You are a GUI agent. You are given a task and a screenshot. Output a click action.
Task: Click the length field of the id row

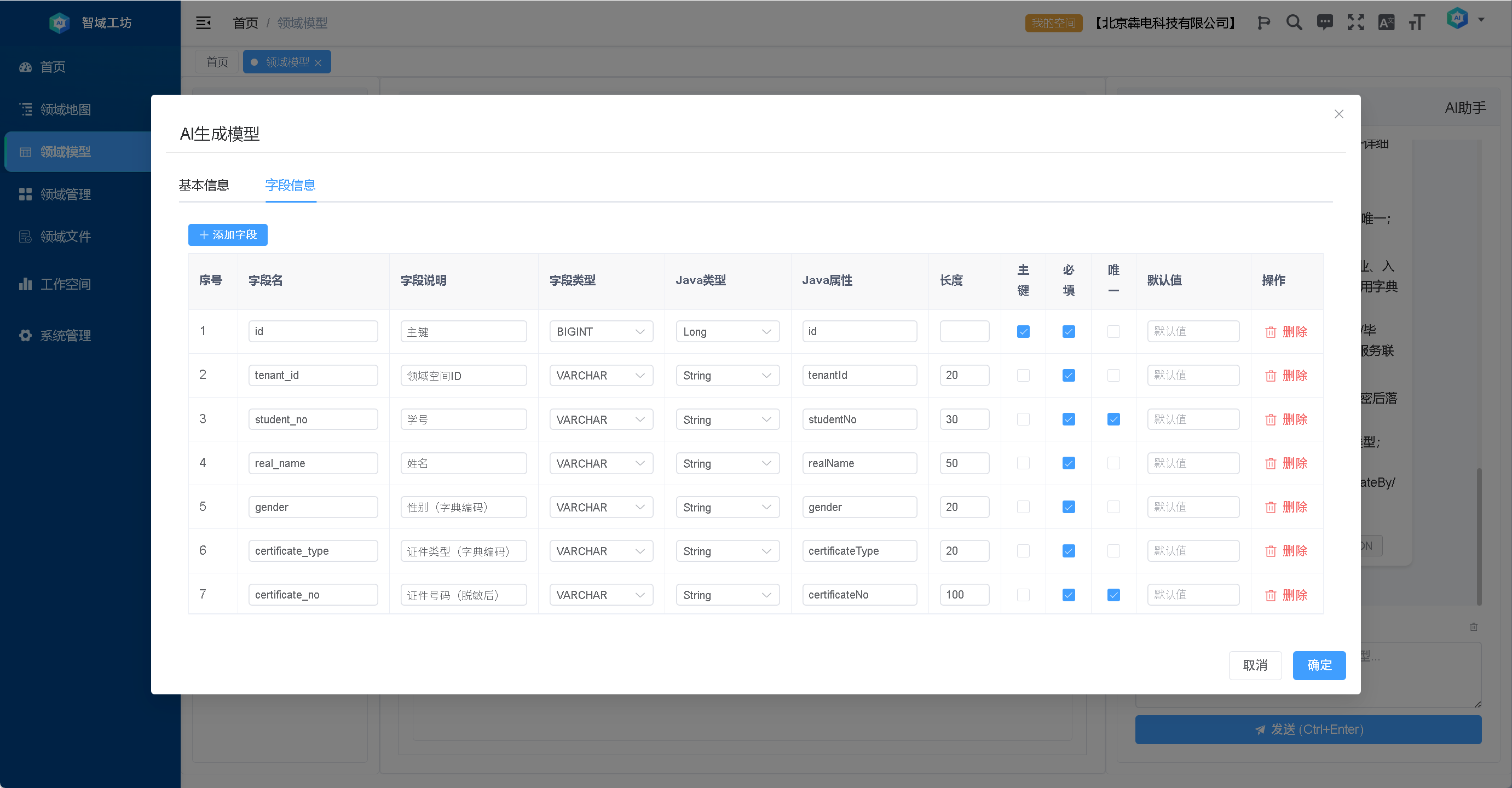point(964,332)
